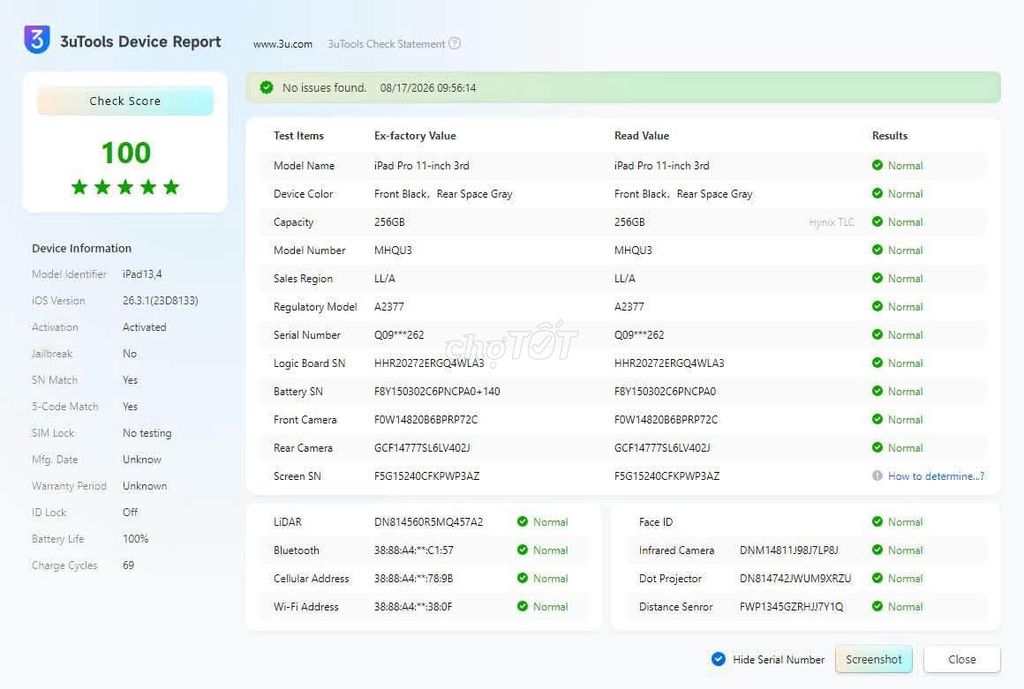Screen dimensions: 1024x689
Task: Click ex-factory Front Camera F0W14820B6BPRP72C
Action: click(426, 420)
